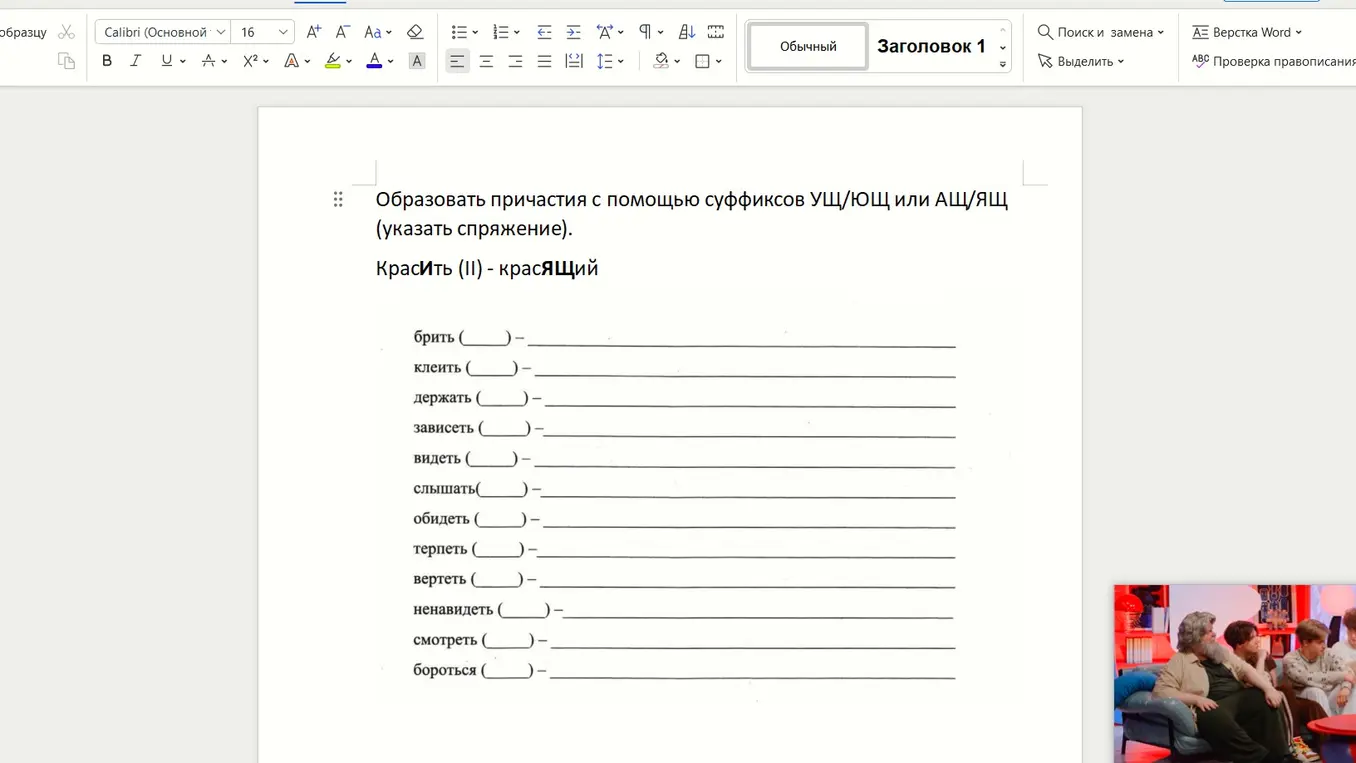Decrease font size with A- icon
Viewport: 1356px width, 763px height.
[342, 32]
